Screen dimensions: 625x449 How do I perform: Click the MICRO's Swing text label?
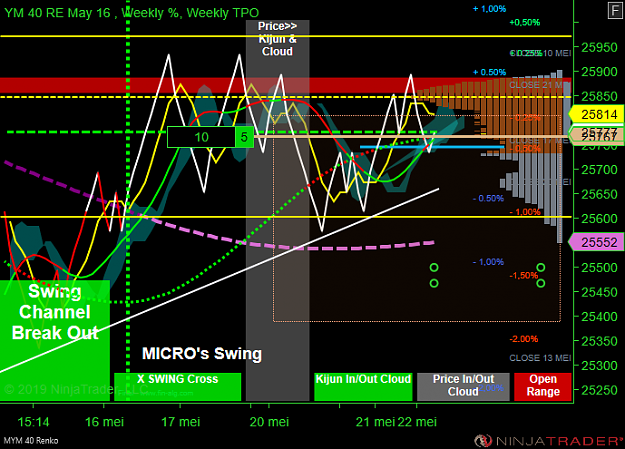point(202,353)
